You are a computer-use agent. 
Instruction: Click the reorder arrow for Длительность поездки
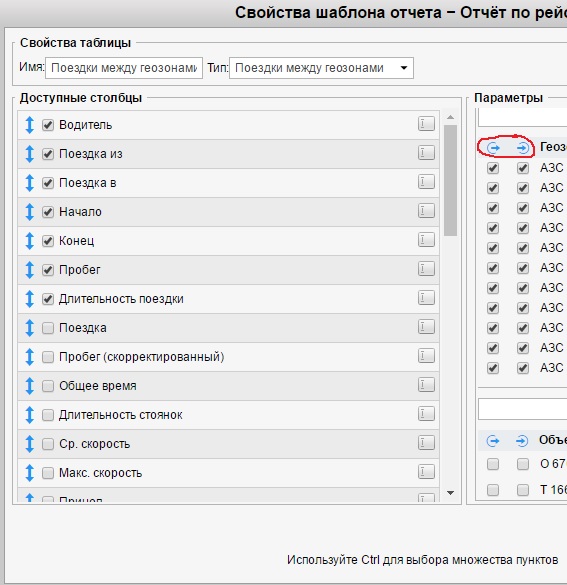[29, 299]
